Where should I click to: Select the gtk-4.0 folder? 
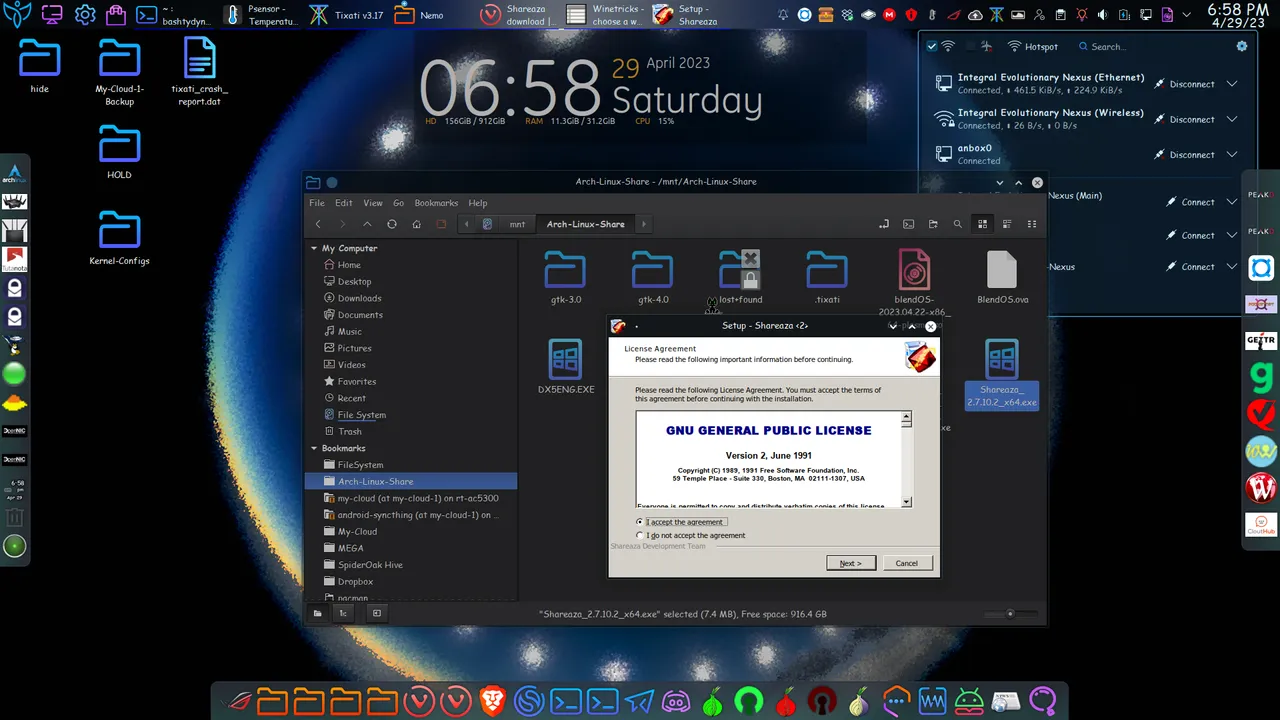tap(653, 277)
